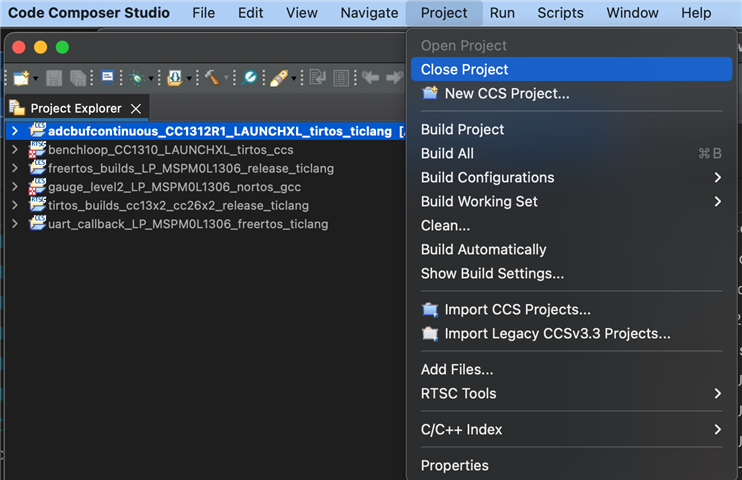This screenshot has width=742, height=480.
Task: Choose Build Project menu item
Action: click(572, 130)
